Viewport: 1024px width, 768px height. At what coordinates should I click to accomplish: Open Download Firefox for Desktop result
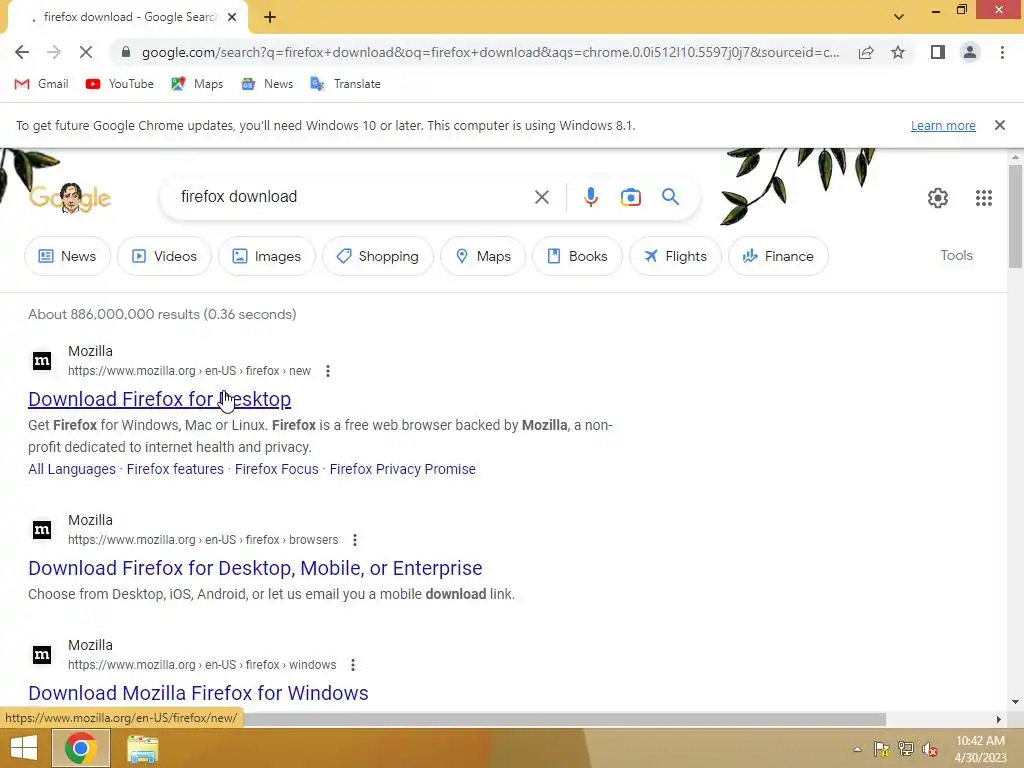[159, 398]
